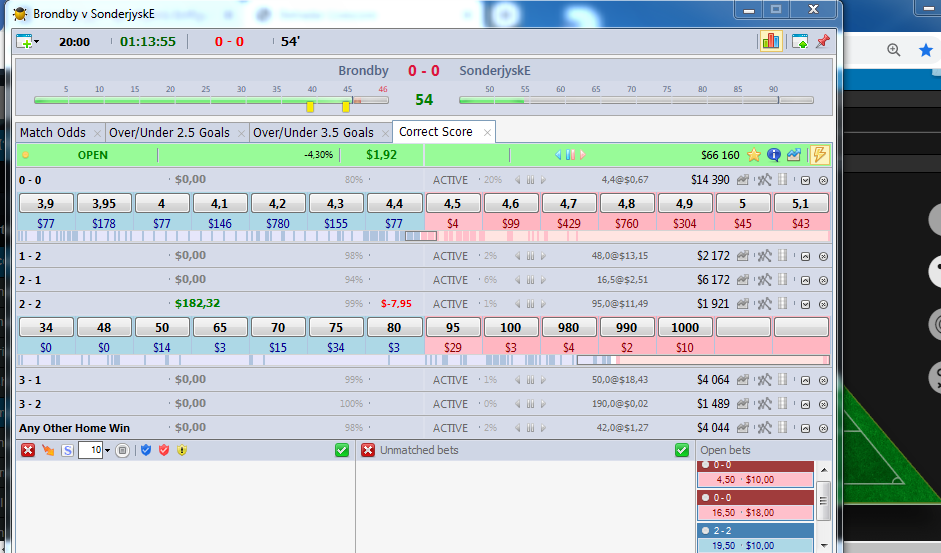Step back with the market header left arrow
This screenshot has height=553, width=941.
click(558, 155)
